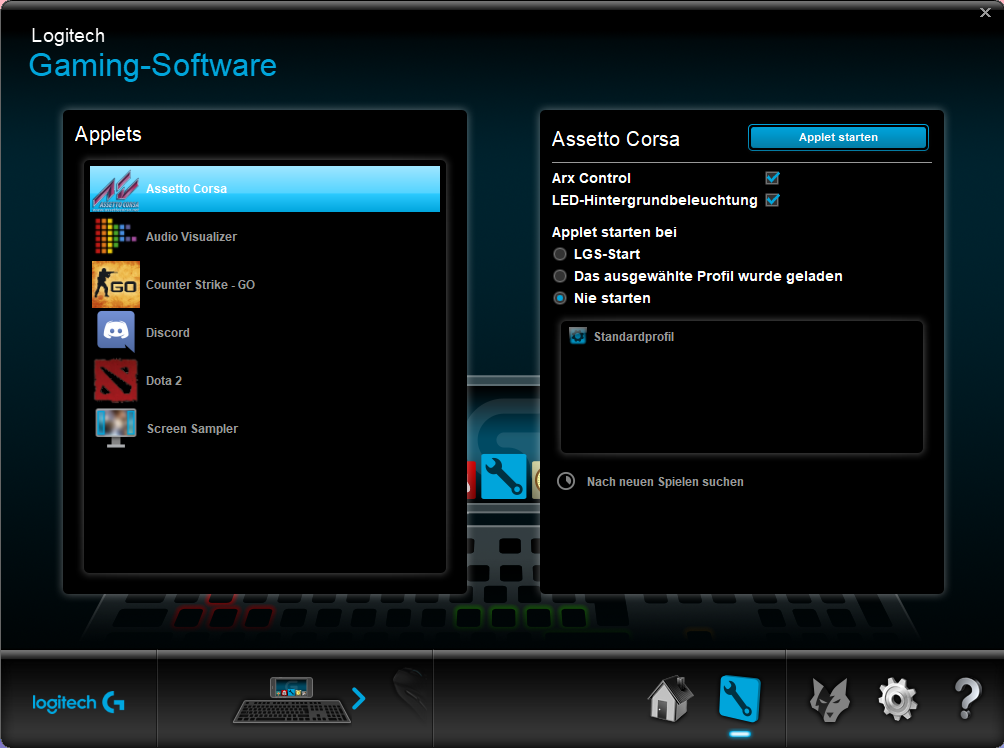Toggle the Arx Control checkbox
1004x748 pixels.
point(772,178)
